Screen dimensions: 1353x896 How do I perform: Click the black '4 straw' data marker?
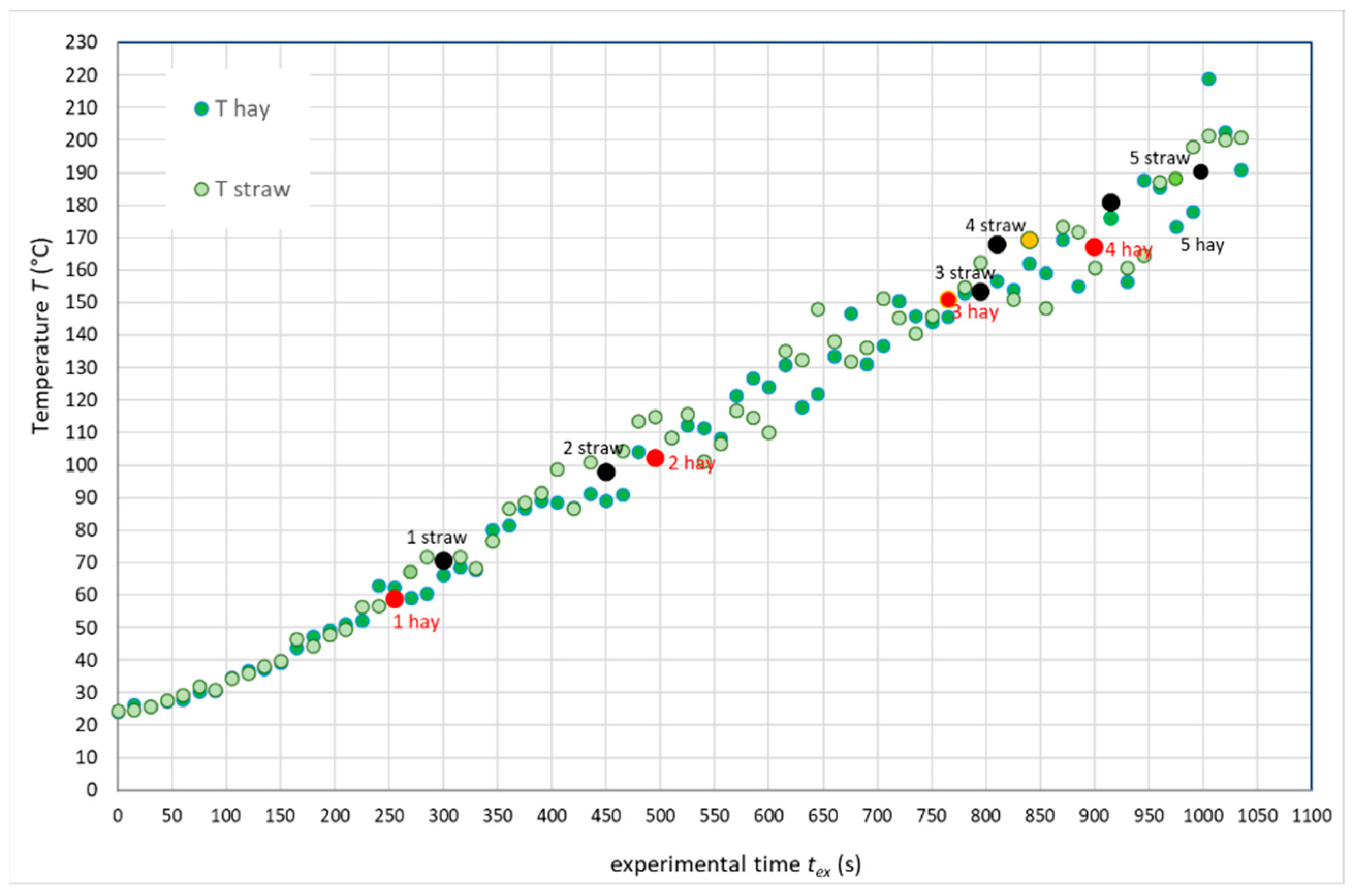tap(997, 245)
